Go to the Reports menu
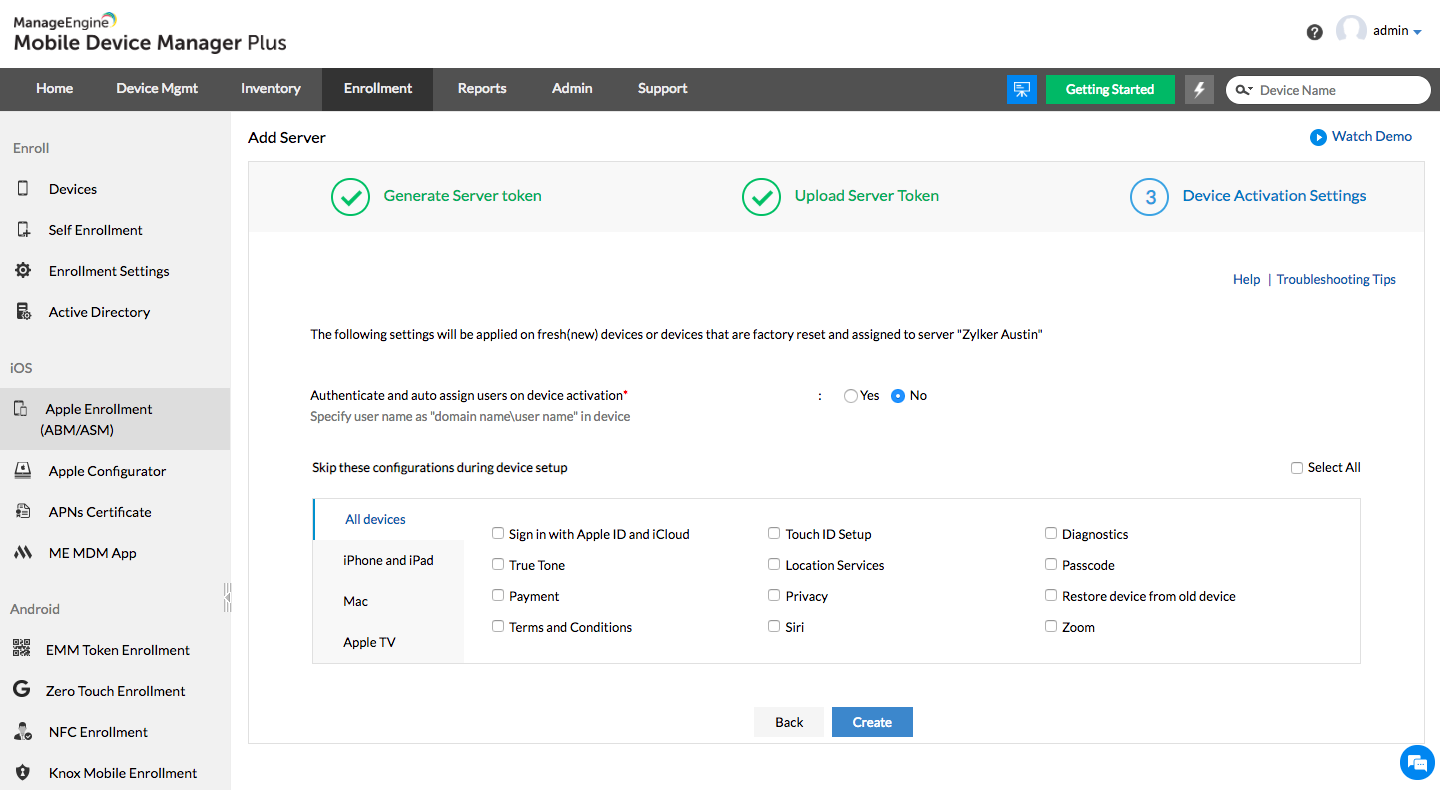Screen dimensions: 1440x790 point(481,89)
